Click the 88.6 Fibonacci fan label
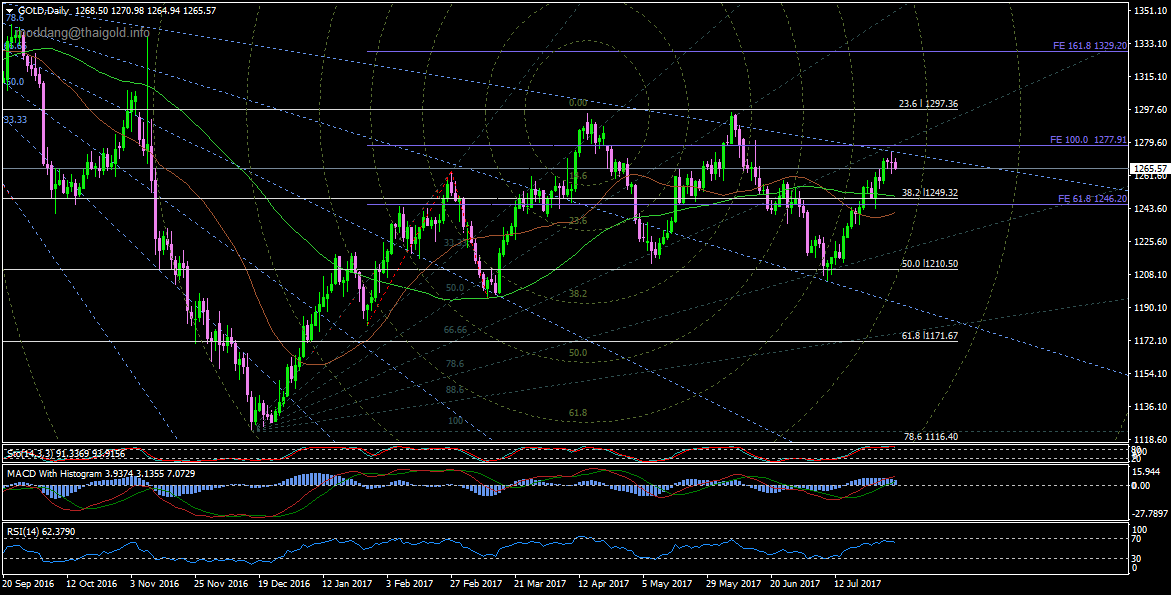This screenshot has width=1171, height=595. tap(454, 390)
